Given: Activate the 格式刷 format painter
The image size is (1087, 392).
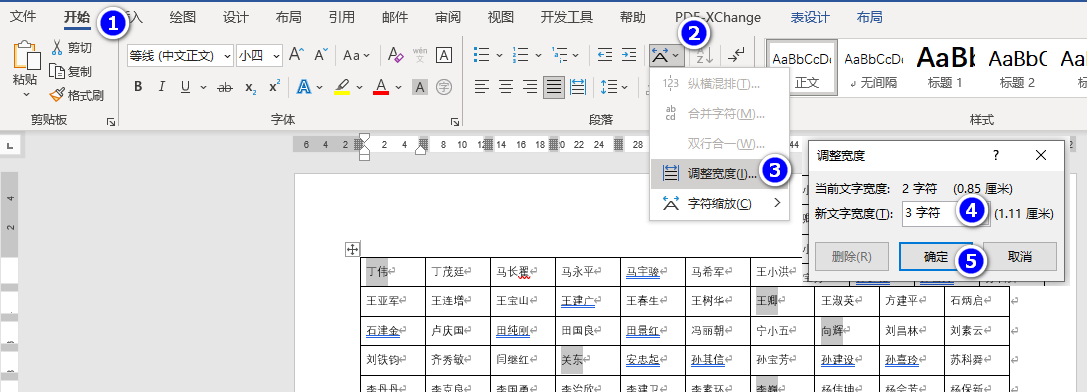Looking at the screenshot, I should point(76,95).
